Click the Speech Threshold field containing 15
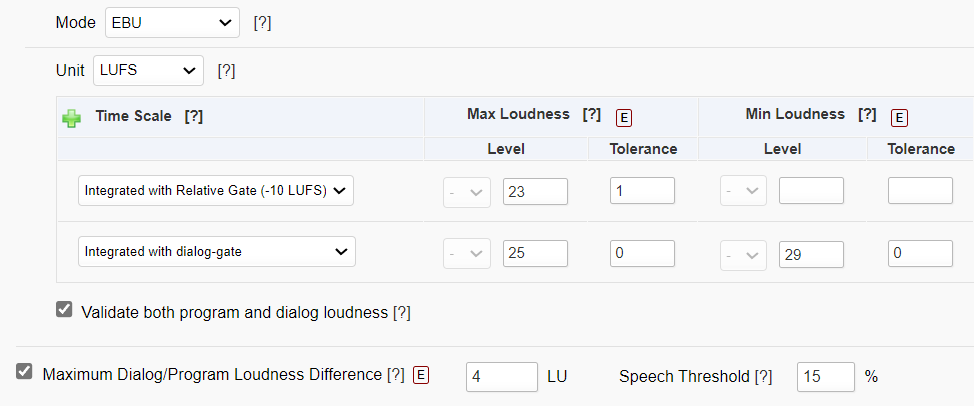974x406 pixels. coord(826,377)
